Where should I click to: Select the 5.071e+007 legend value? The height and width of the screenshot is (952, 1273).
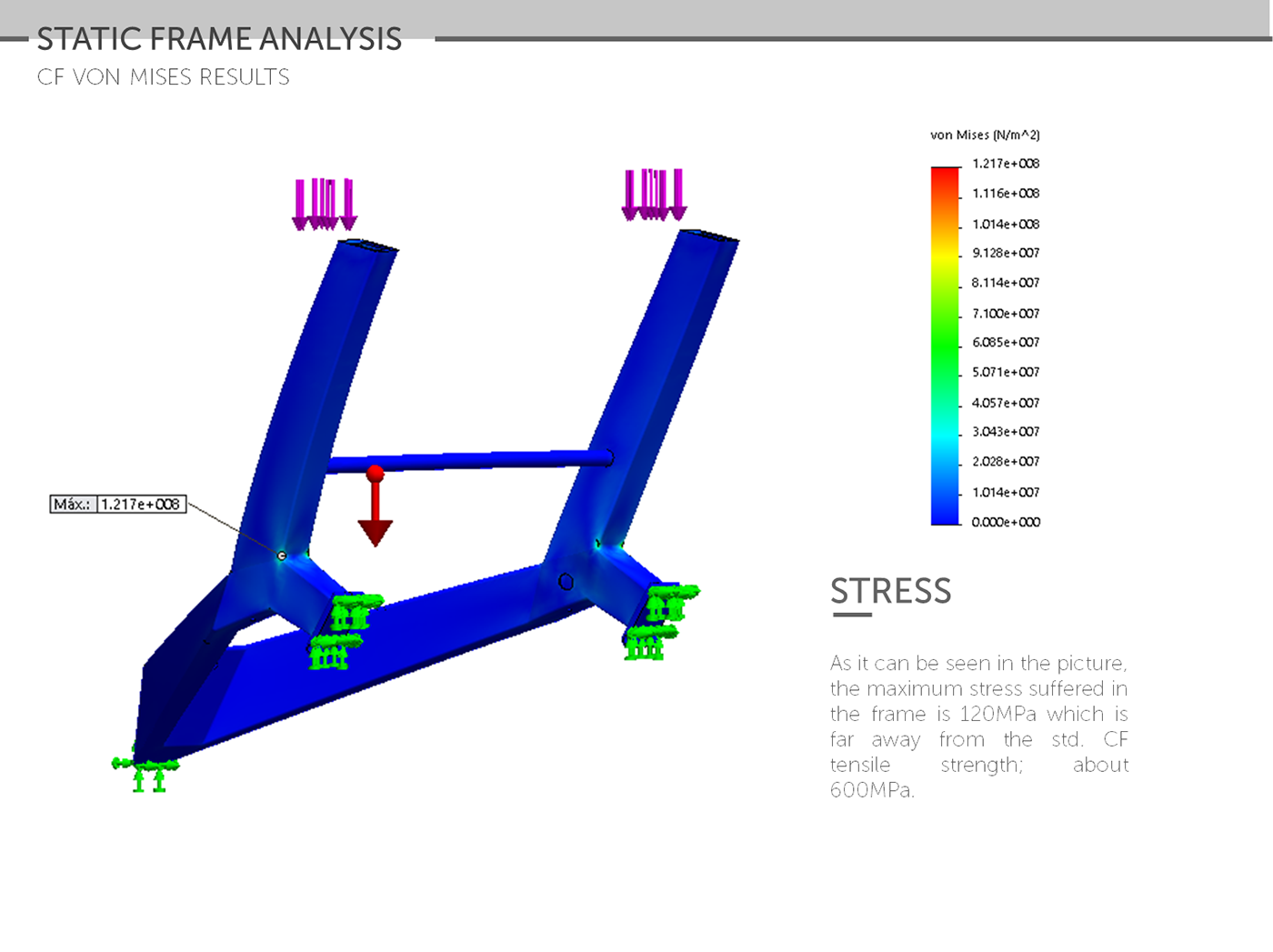tap(1006, 372)
